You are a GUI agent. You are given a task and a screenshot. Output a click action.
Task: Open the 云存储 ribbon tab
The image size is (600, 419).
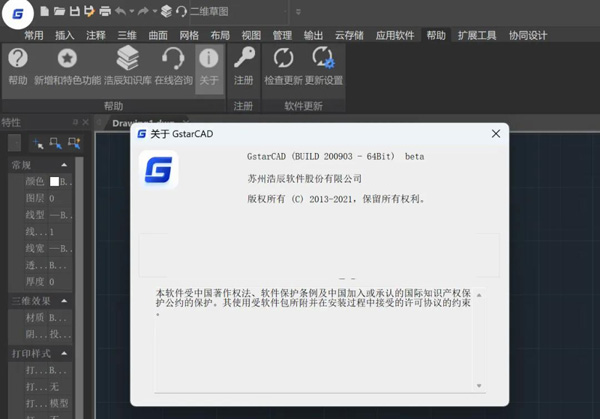pyautogui.click(x=349, y=36)
